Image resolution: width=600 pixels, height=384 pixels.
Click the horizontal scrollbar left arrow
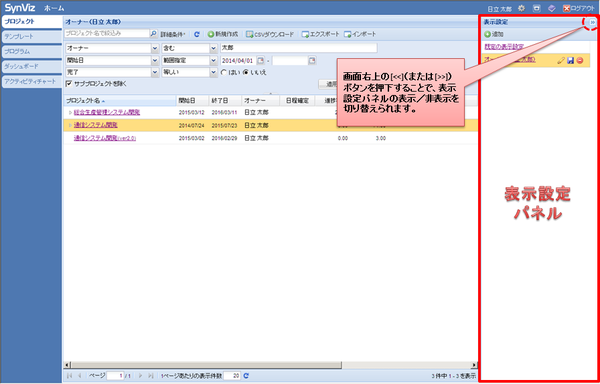(x=67, y=365)
